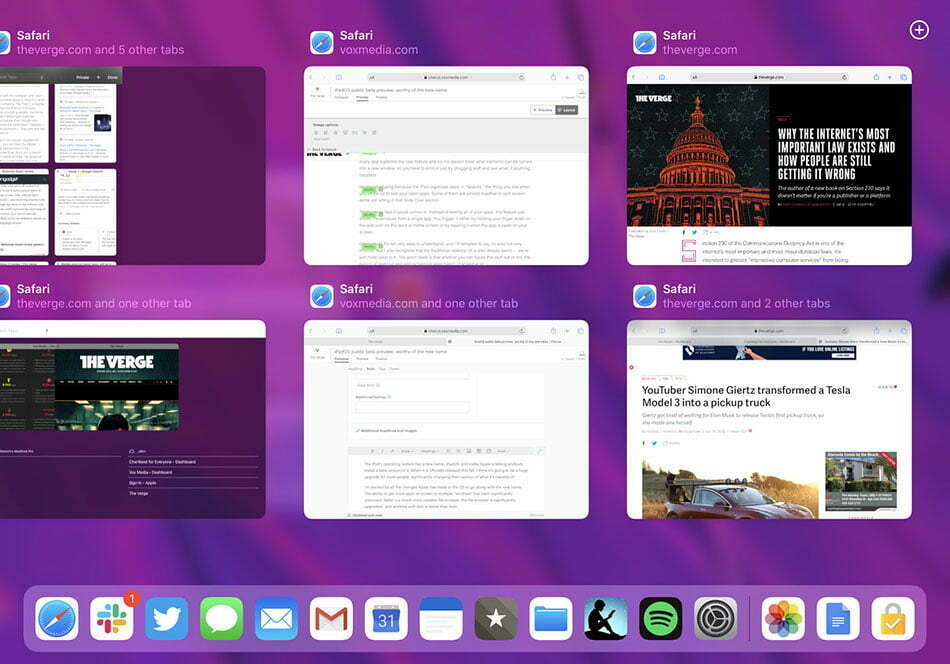
Task: Open window showing internet's most important law article
Action: [769, 165]
